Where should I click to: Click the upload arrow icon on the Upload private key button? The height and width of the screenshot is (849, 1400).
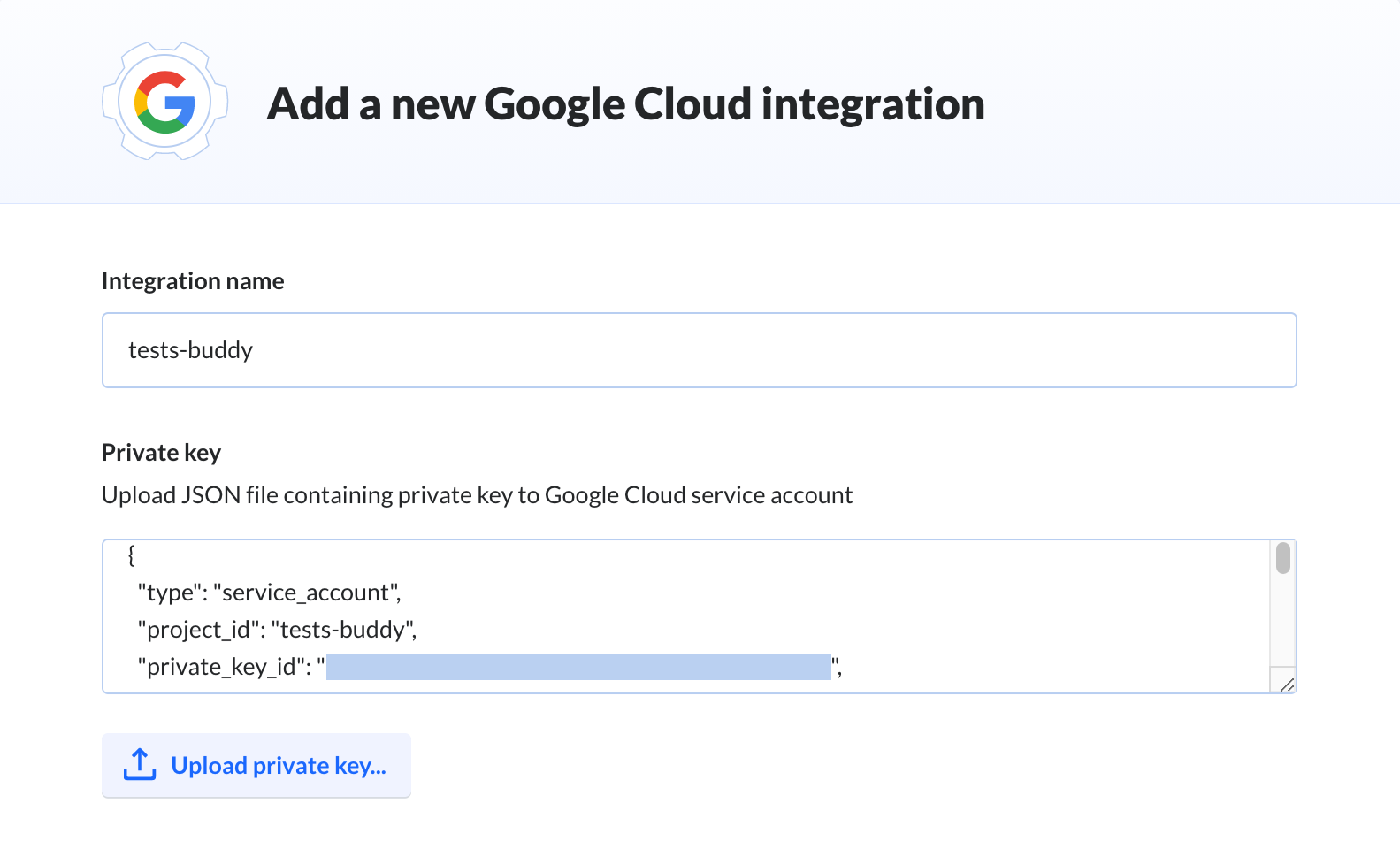click(x=140, y=765)
